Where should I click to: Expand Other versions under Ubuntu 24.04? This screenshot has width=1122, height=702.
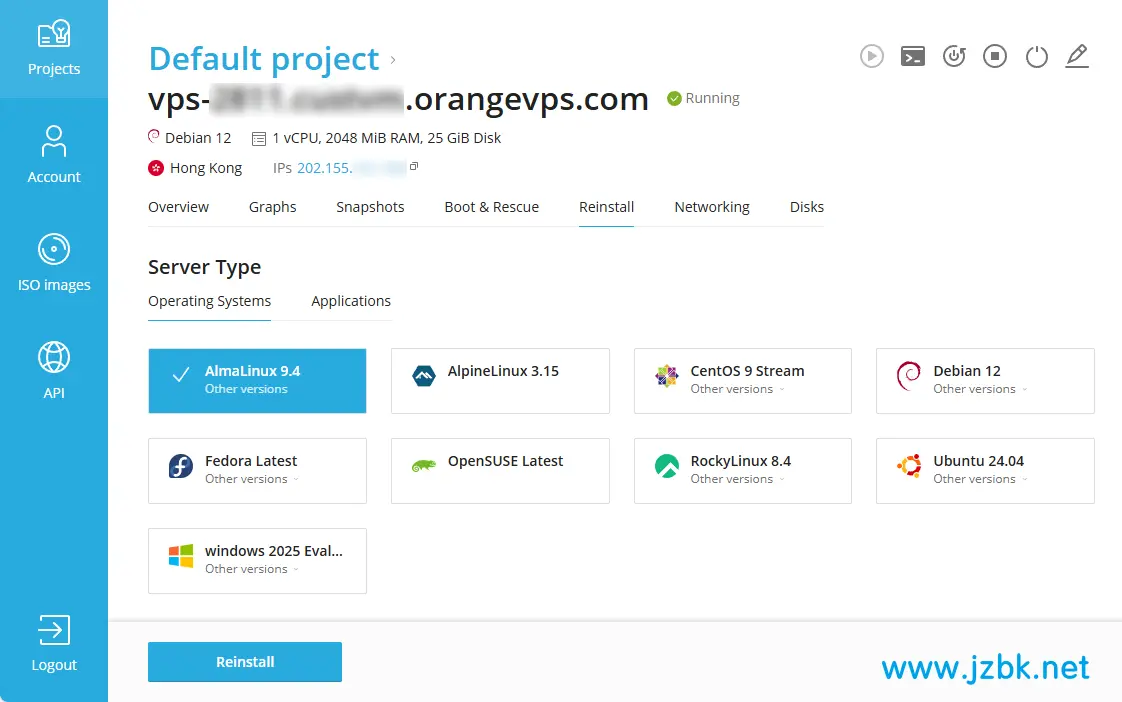tap(980, 479)
